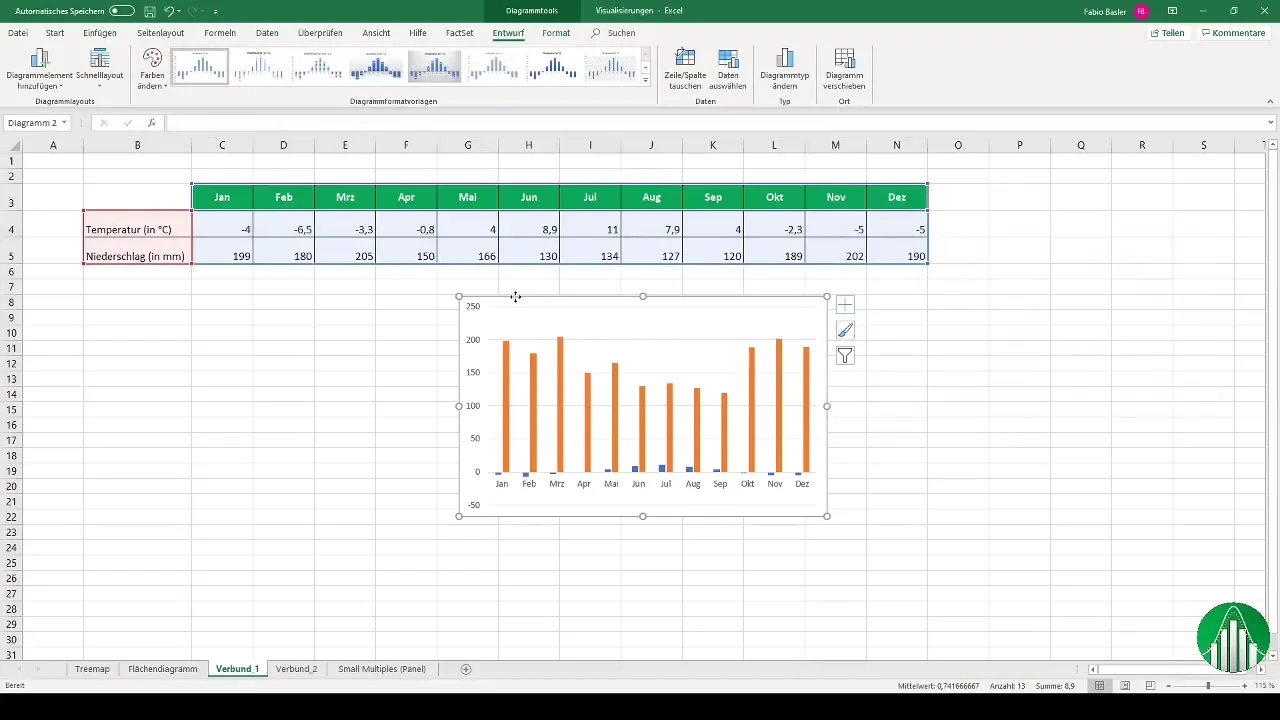Screen dimensions: 1280x720
Task: Click the Undo arrow in quick access
Action: pos(169,11)
